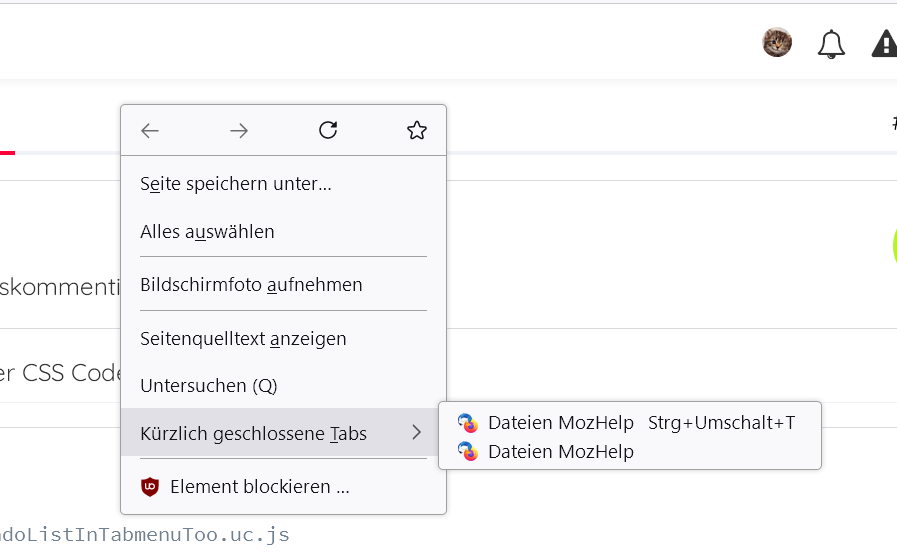897x552 pixels.
Task: Click 'Bildschirmfoto aufnehmen'
Action: 251,285
